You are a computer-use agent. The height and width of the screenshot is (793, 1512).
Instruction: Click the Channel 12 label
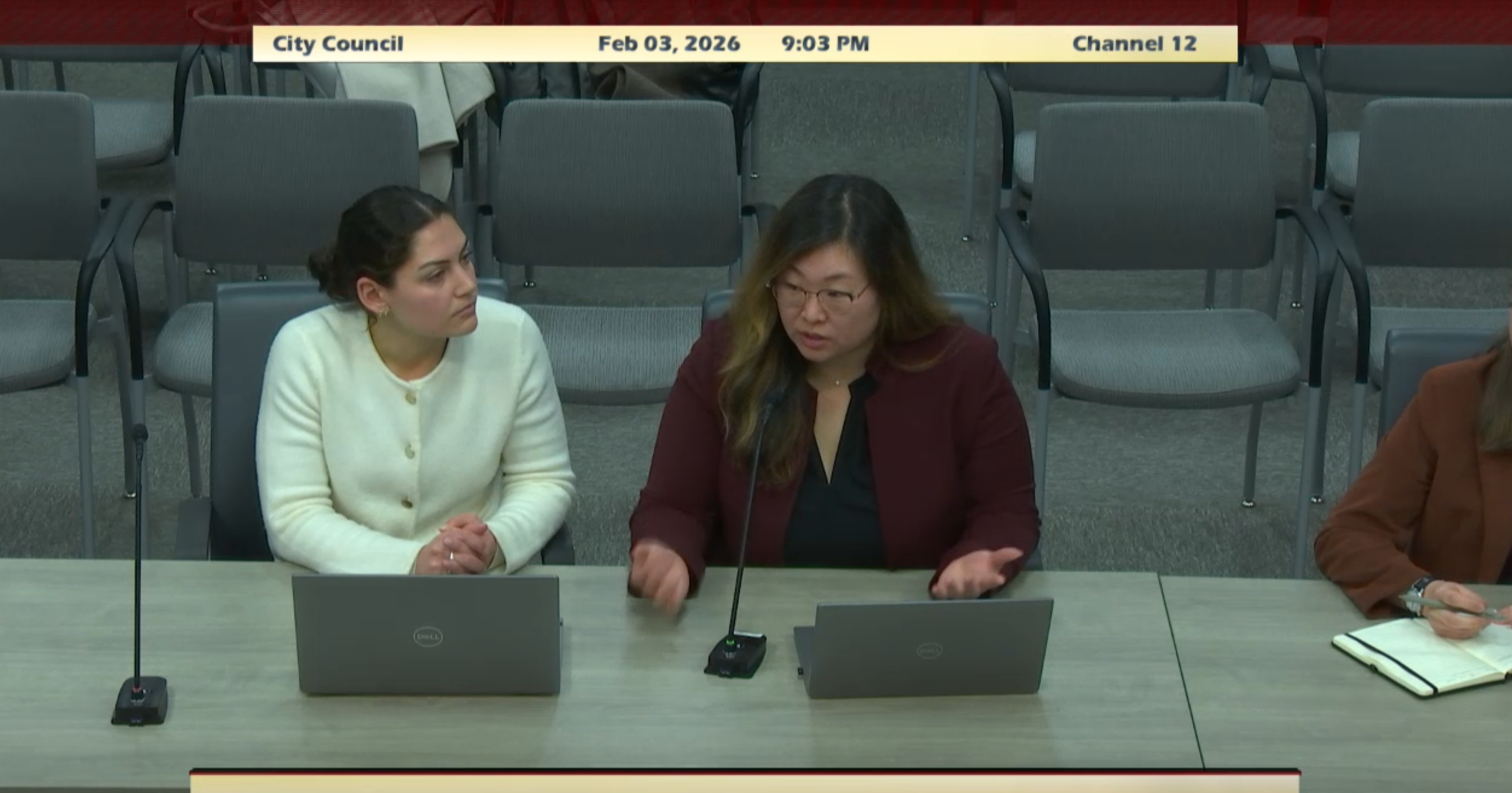click(x=1134, y=44)
